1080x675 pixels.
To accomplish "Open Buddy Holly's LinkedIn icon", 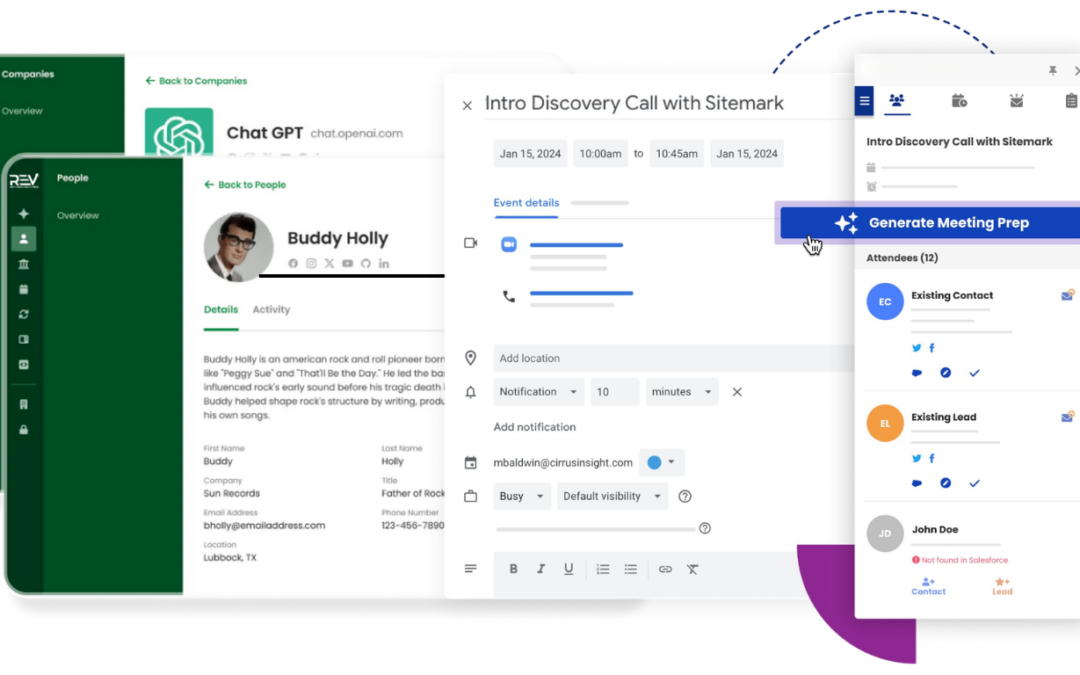I will pyautogui.click(x=384, y=263).
